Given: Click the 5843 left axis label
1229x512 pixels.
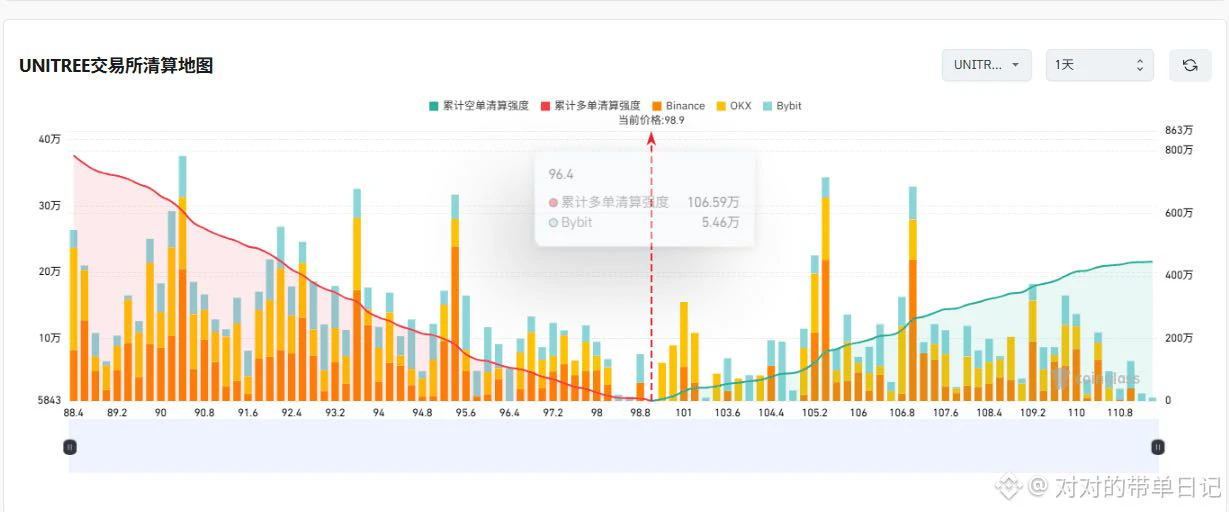Looking at the screenshot, I should tap(49, 400).
